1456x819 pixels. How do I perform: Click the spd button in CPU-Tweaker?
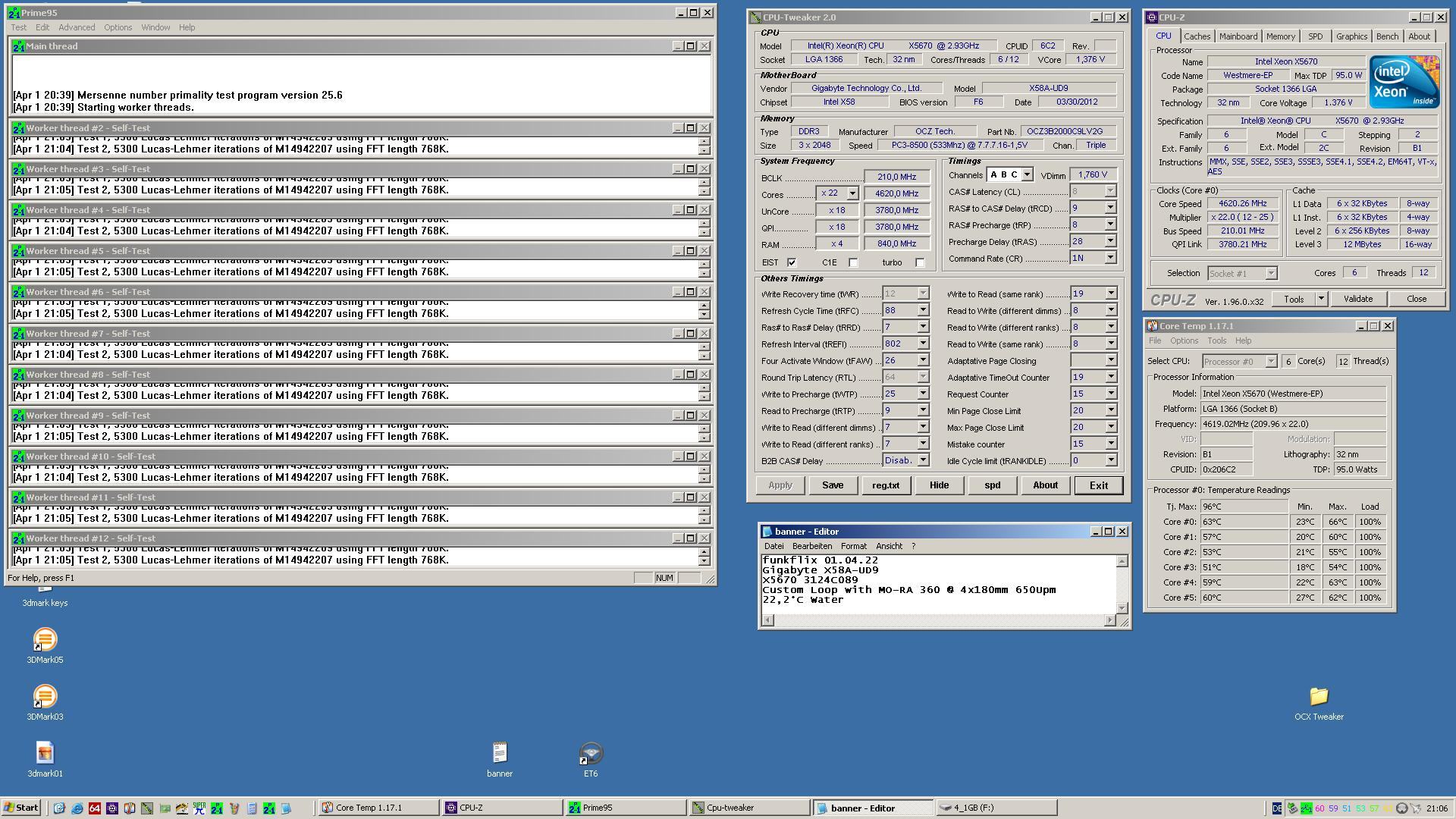coord(992,485)
